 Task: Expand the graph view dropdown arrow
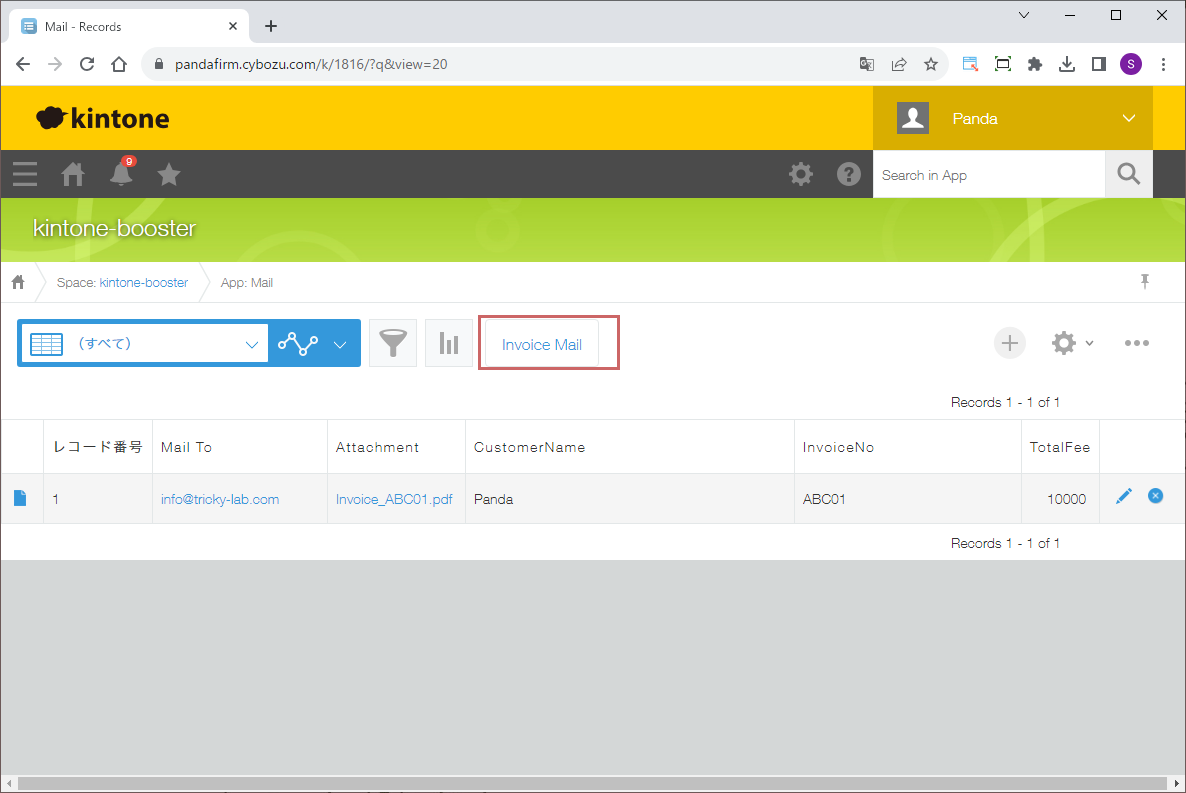click(x=340, y=344)
